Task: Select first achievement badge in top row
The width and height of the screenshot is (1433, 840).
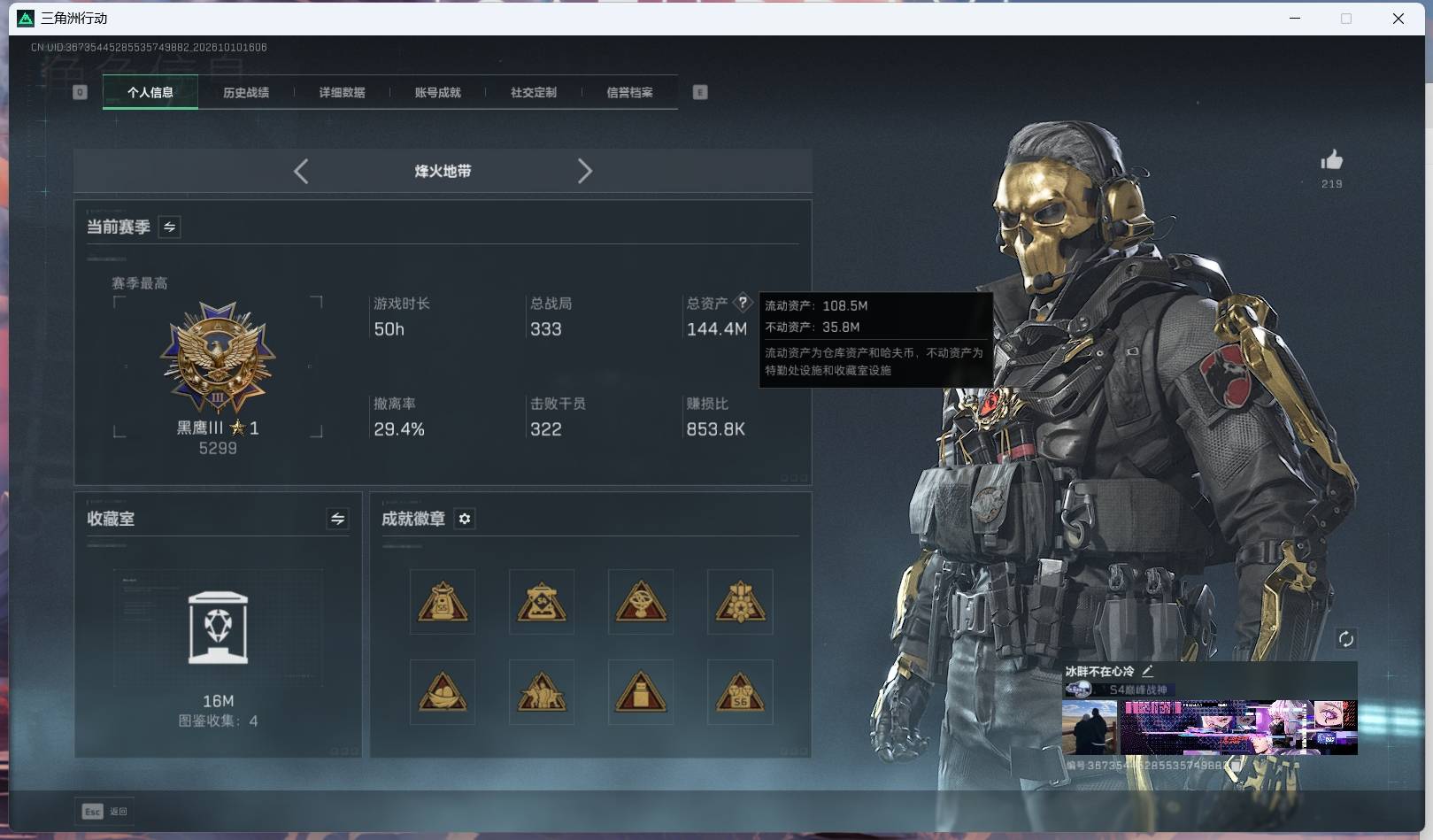Action: [x=443, y=602]
